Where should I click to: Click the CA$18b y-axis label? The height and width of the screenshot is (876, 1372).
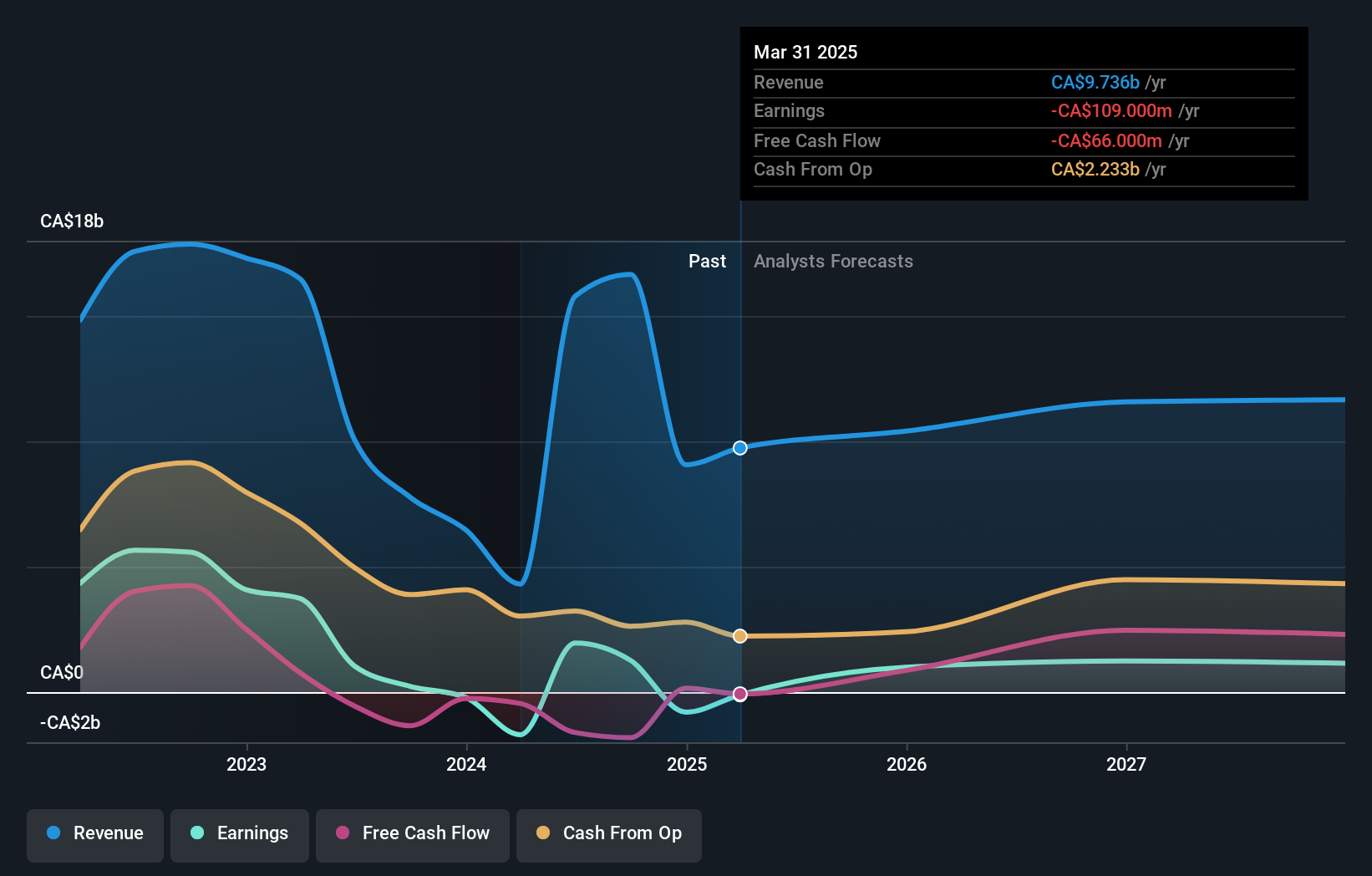point(72,221)
